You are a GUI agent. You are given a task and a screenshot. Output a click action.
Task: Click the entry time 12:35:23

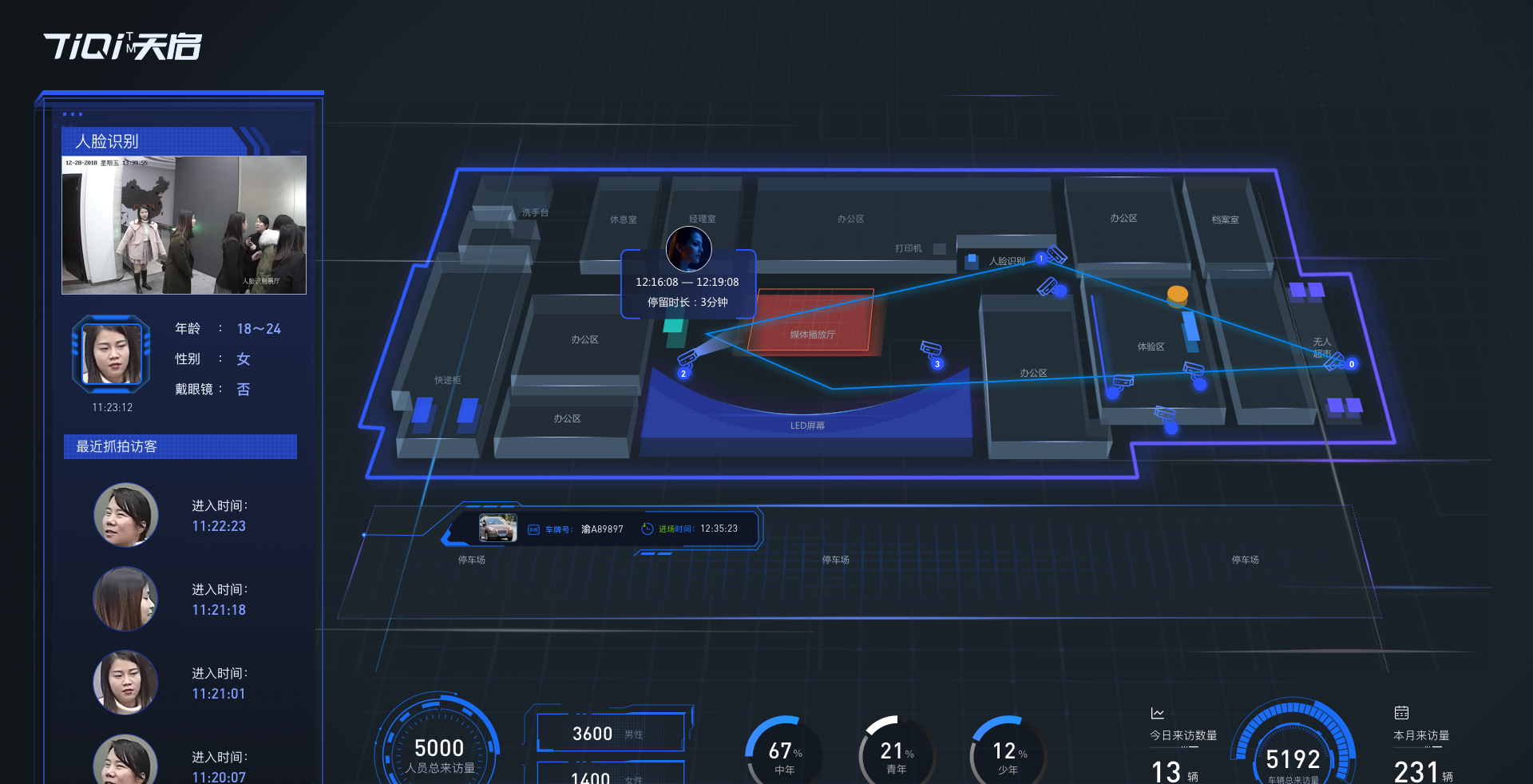(x=719, y=529)
